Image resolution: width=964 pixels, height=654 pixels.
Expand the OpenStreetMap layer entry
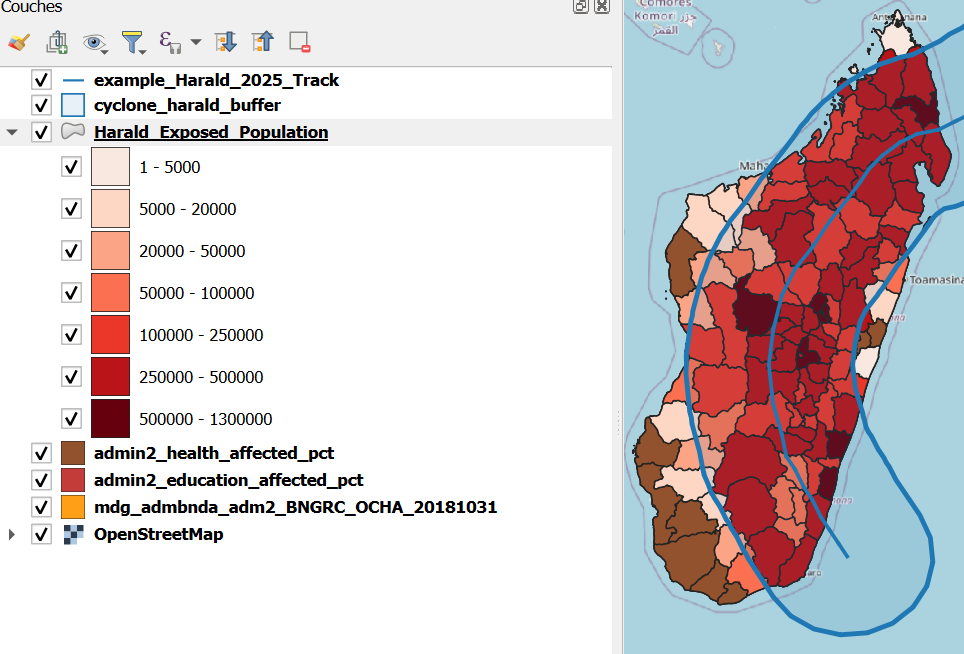click(x=12, y=534)
